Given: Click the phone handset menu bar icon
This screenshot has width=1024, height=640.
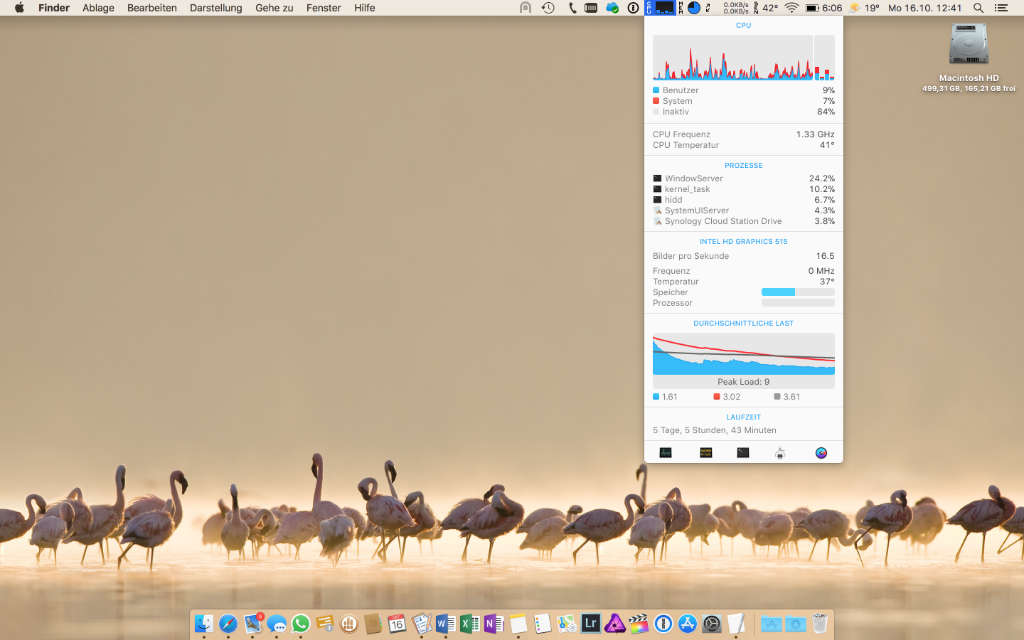Looking at the screenshot, I should (572, 8).
